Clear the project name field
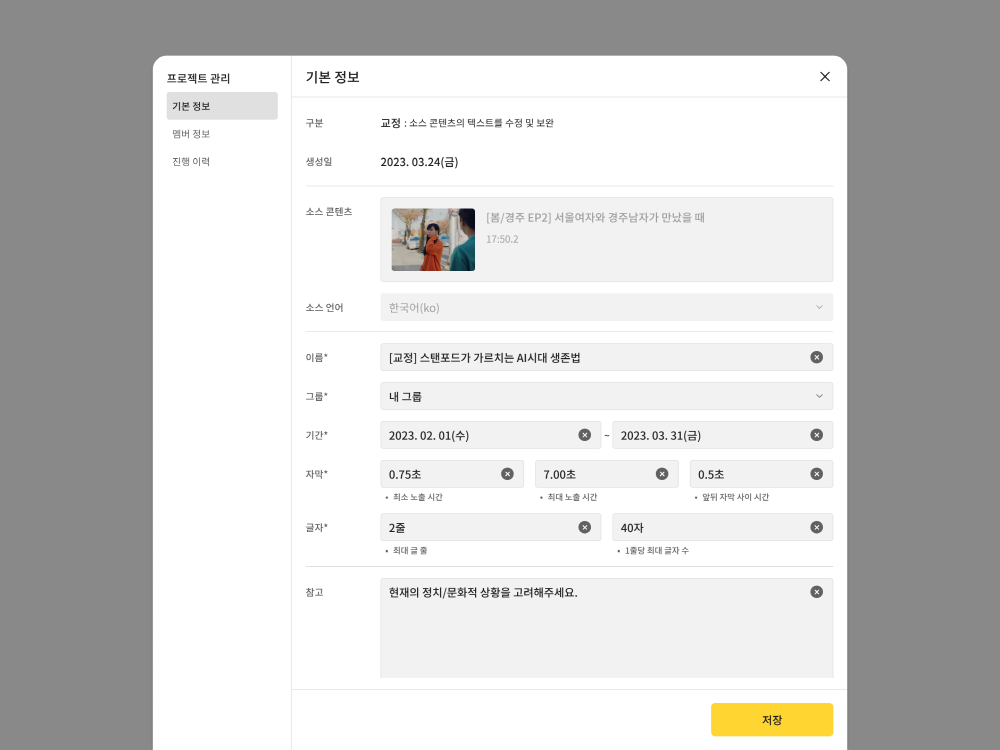 [x=816, y=357]
